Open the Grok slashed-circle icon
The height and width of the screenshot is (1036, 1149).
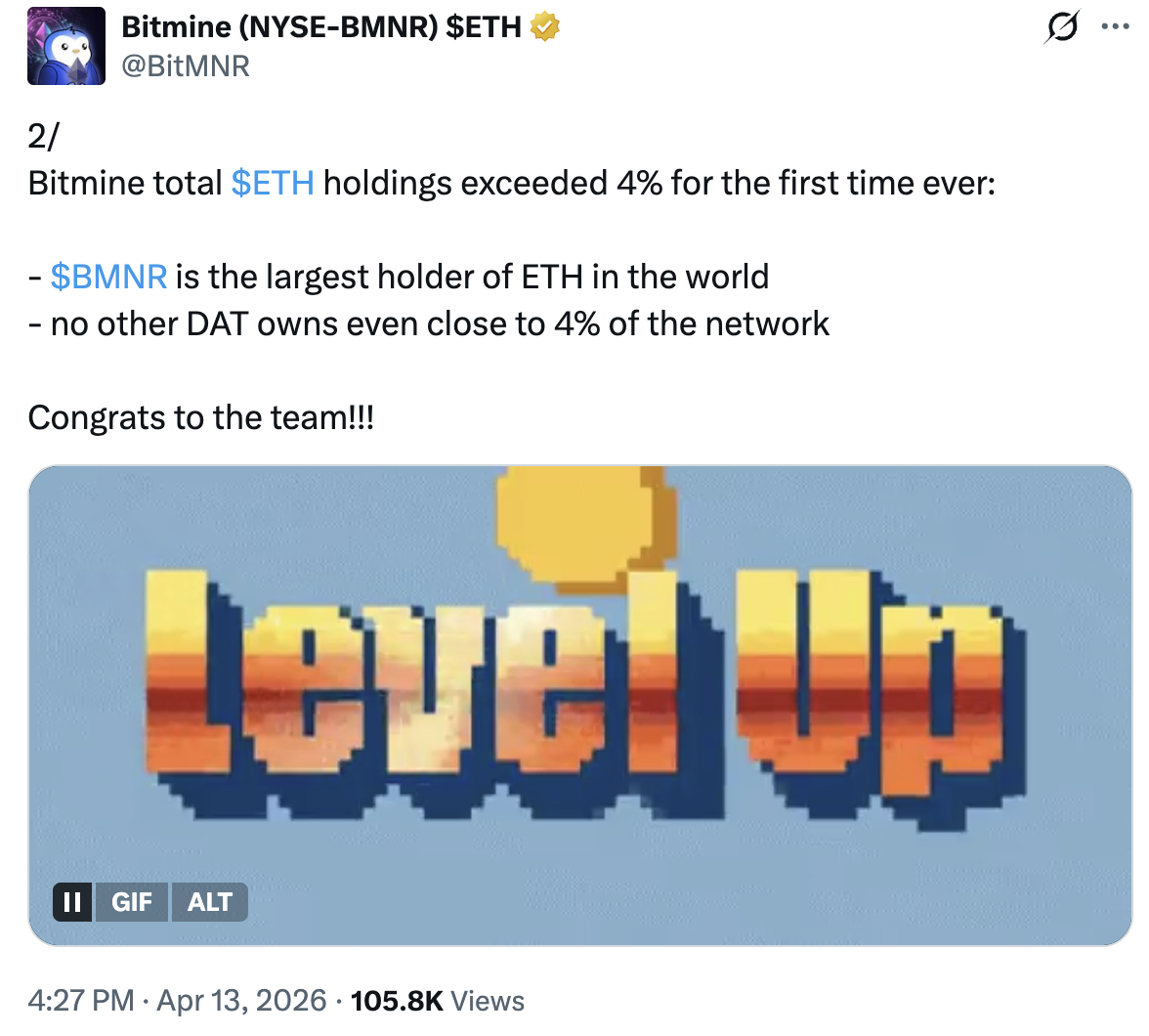[x=1061, y=28]
